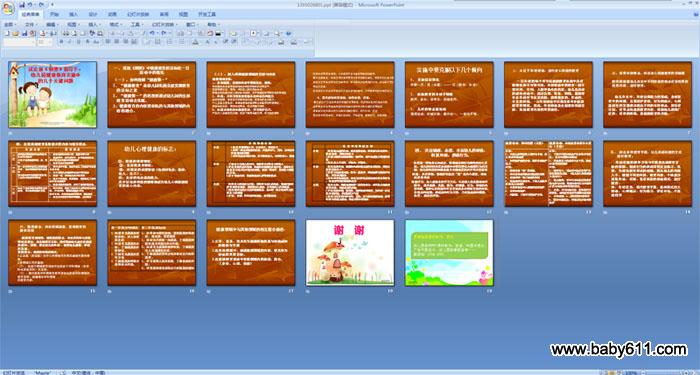Image resolution: width=700 pixels, height=375 pixels.
Task: Select slide 12 thumbnail
Action: [449, 174]
